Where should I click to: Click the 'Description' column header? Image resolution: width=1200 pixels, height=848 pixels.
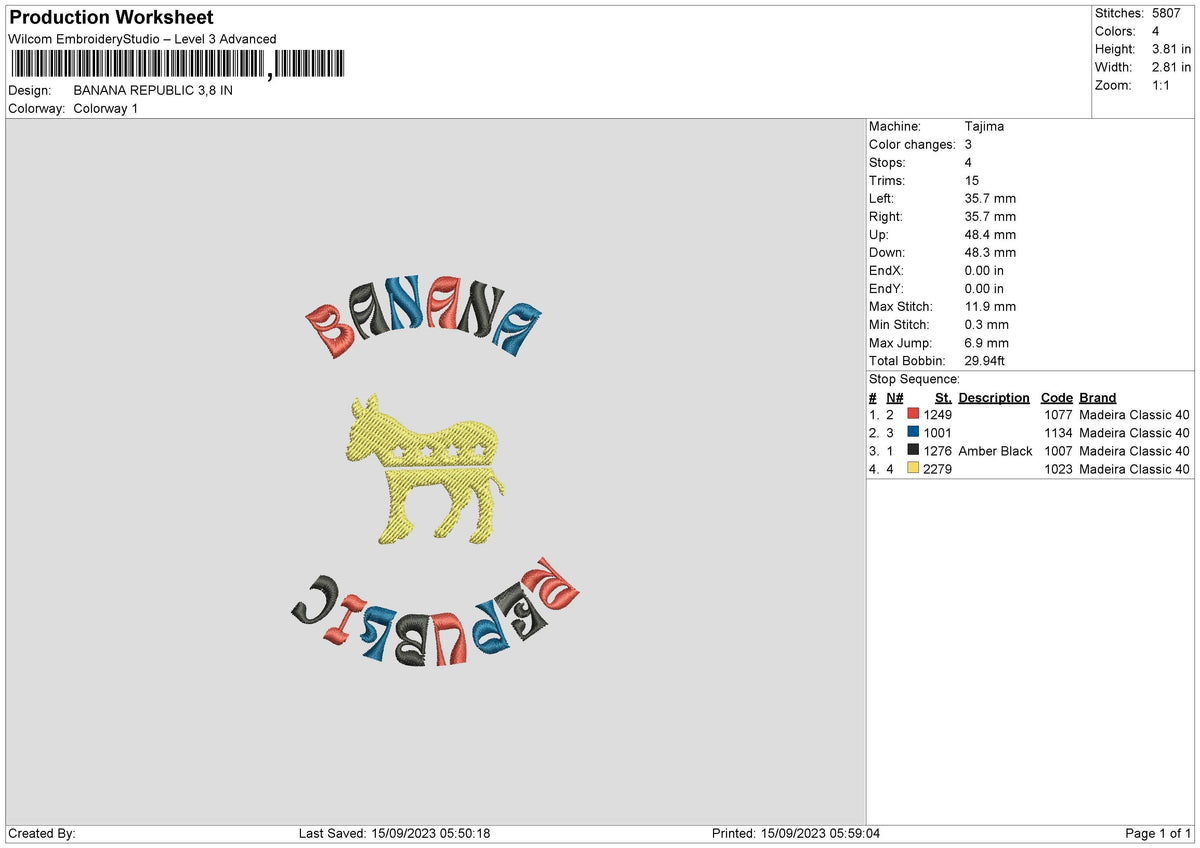pos(994,397)
